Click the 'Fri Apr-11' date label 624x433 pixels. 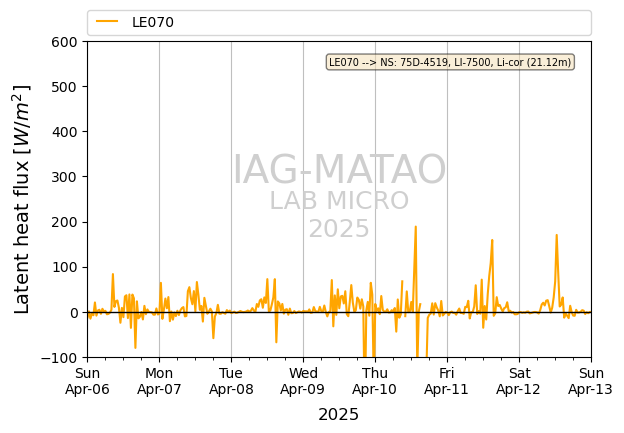[447, 381]
